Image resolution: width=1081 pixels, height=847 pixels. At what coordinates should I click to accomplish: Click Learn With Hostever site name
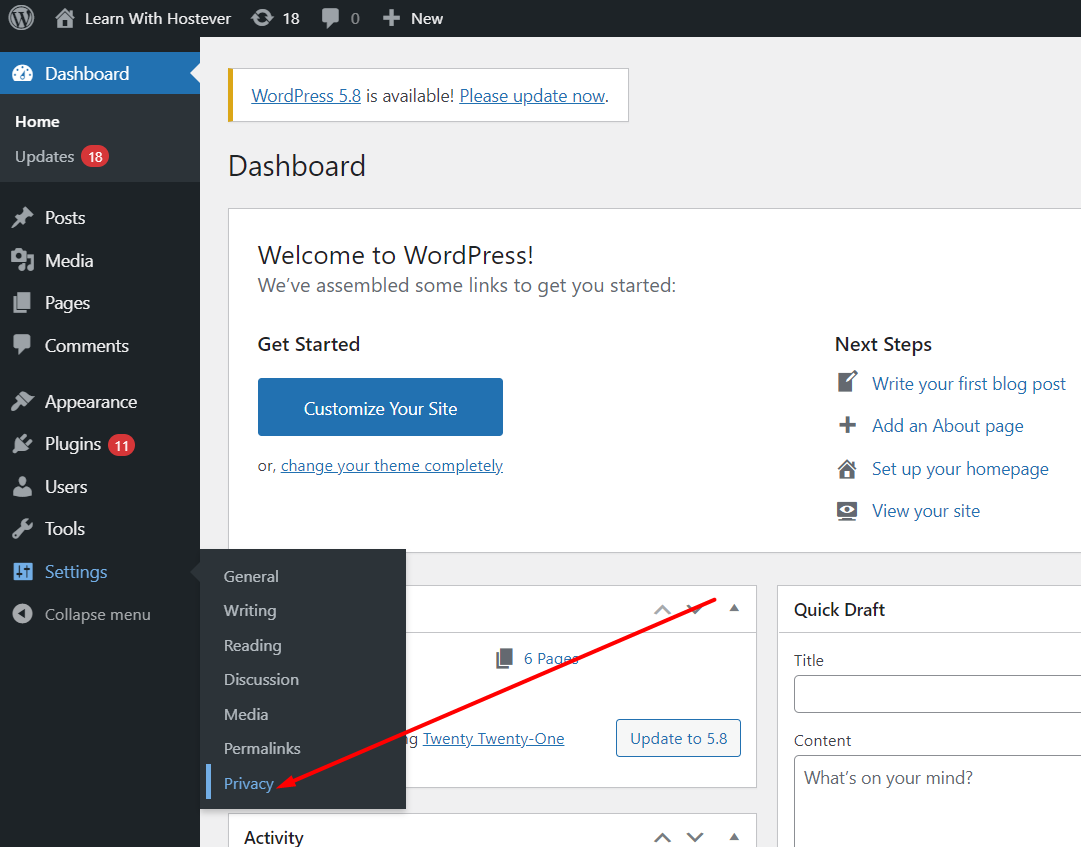point(158,19)
